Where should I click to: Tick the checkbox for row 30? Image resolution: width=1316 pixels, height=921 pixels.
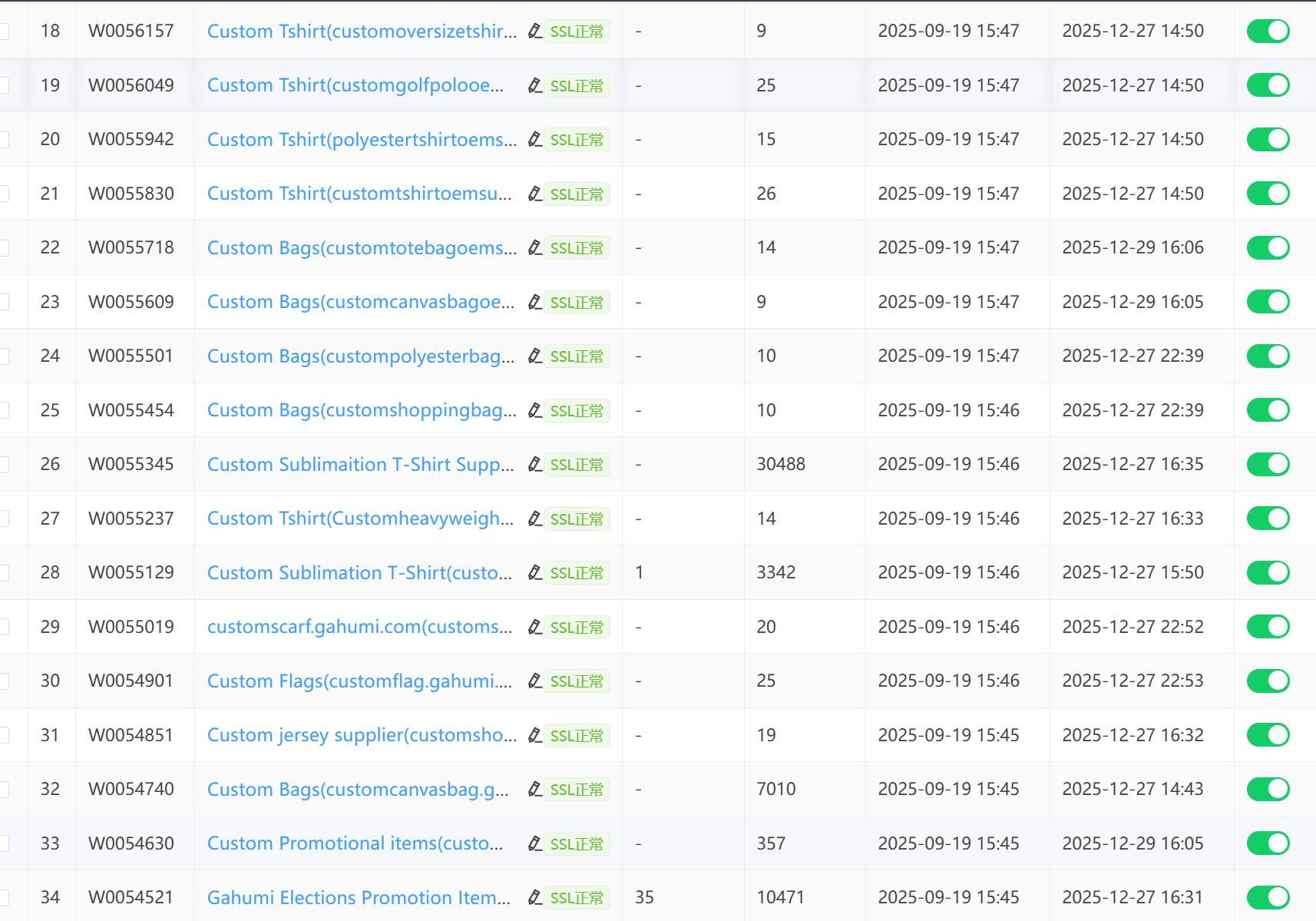(4, 681)
